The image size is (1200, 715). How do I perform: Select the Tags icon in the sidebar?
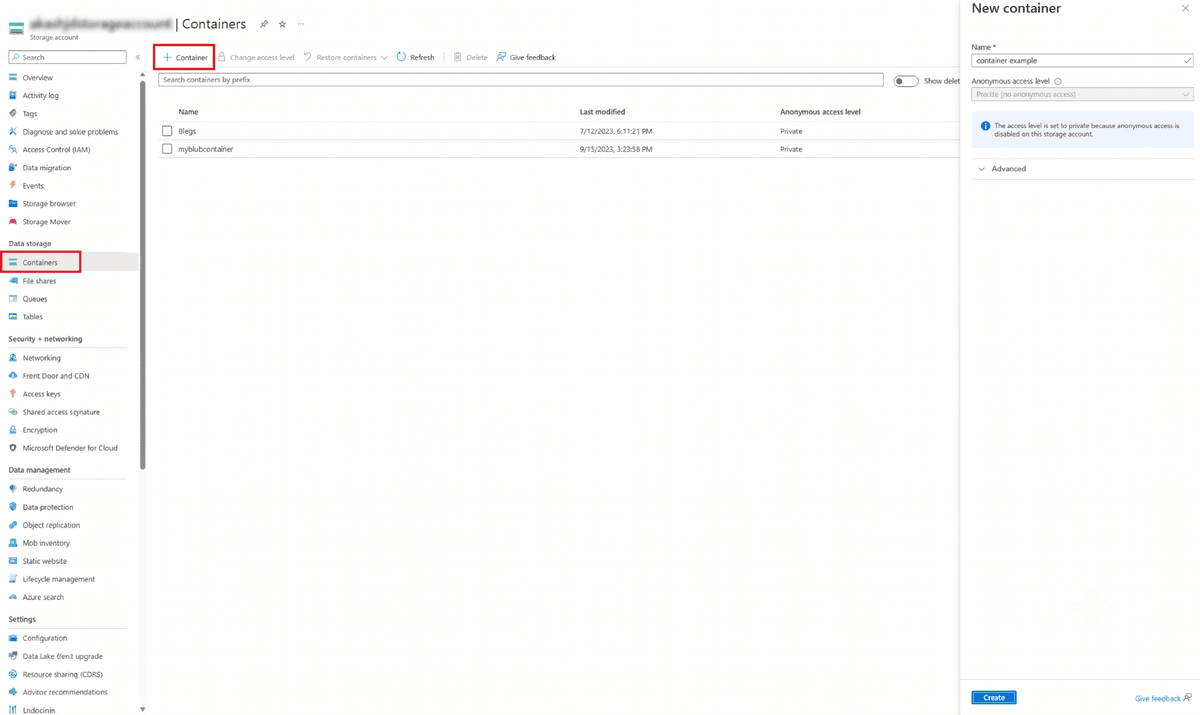pyautogui.click(x=13, y=113)
